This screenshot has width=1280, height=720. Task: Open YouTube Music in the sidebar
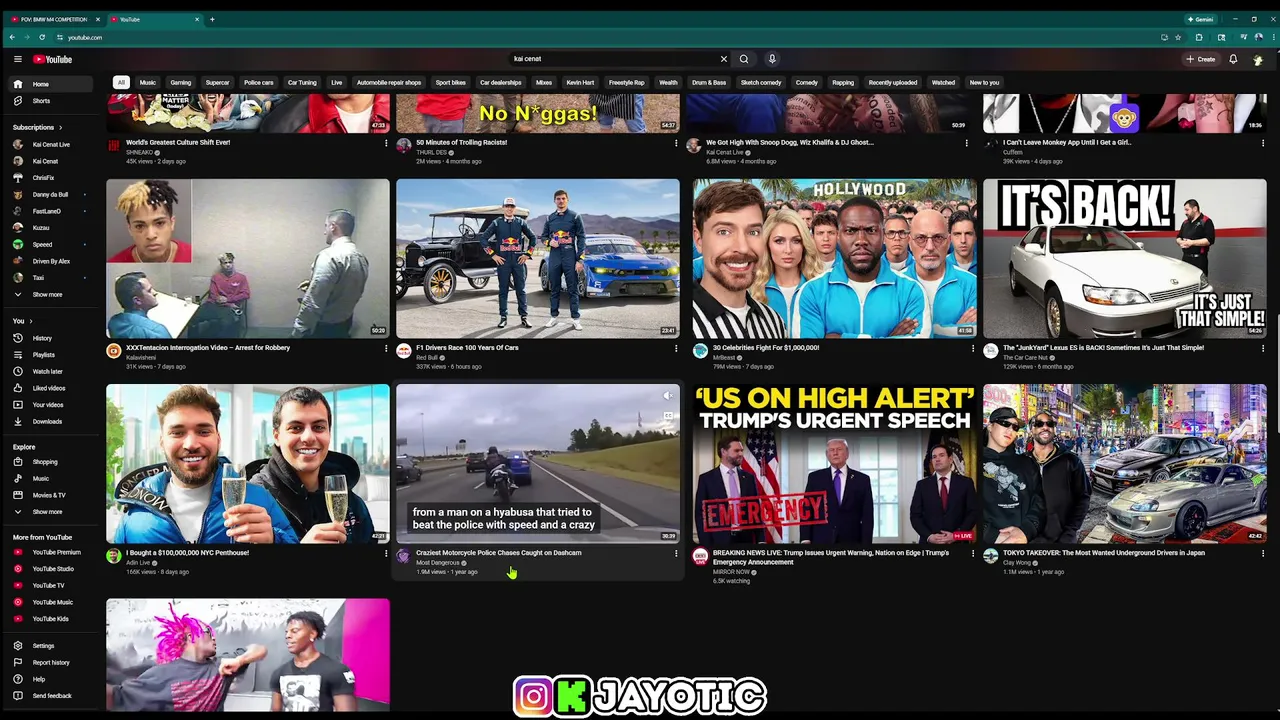52,602
